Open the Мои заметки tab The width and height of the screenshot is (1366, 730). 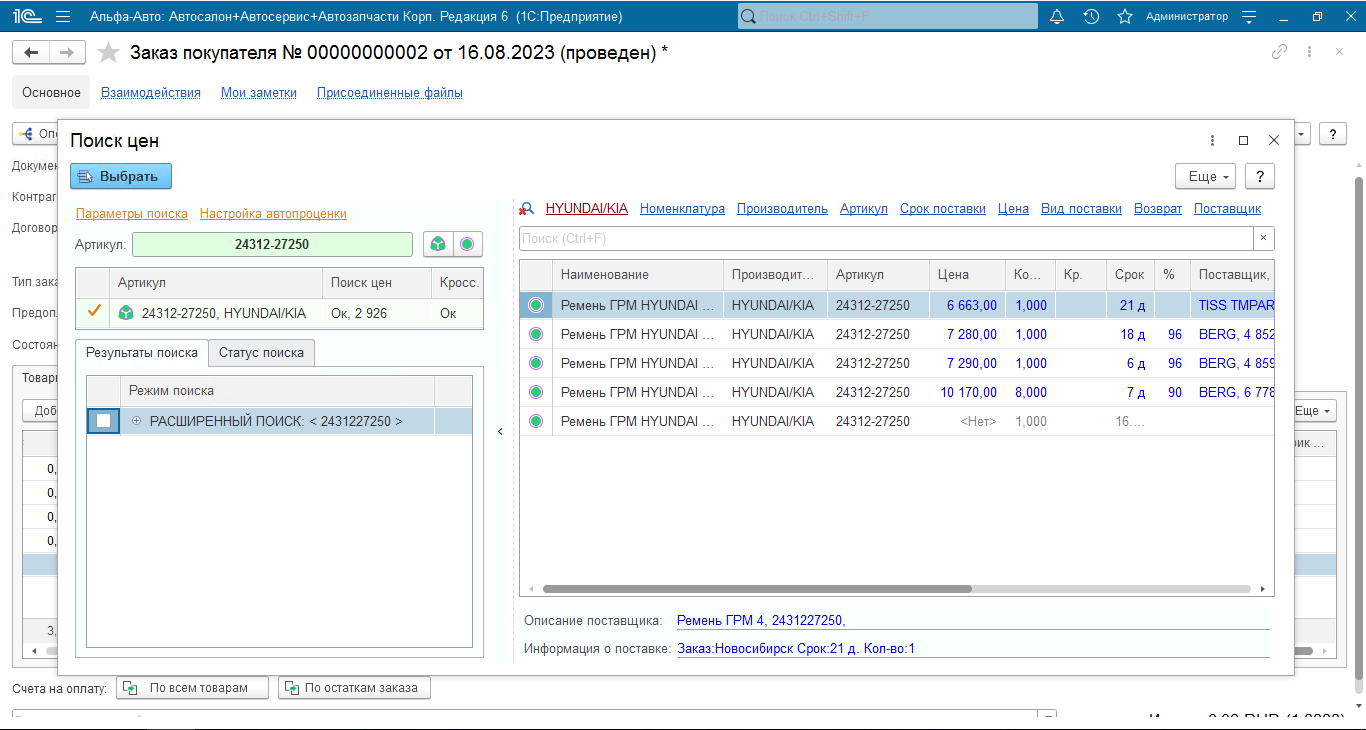tap(259, 92)
